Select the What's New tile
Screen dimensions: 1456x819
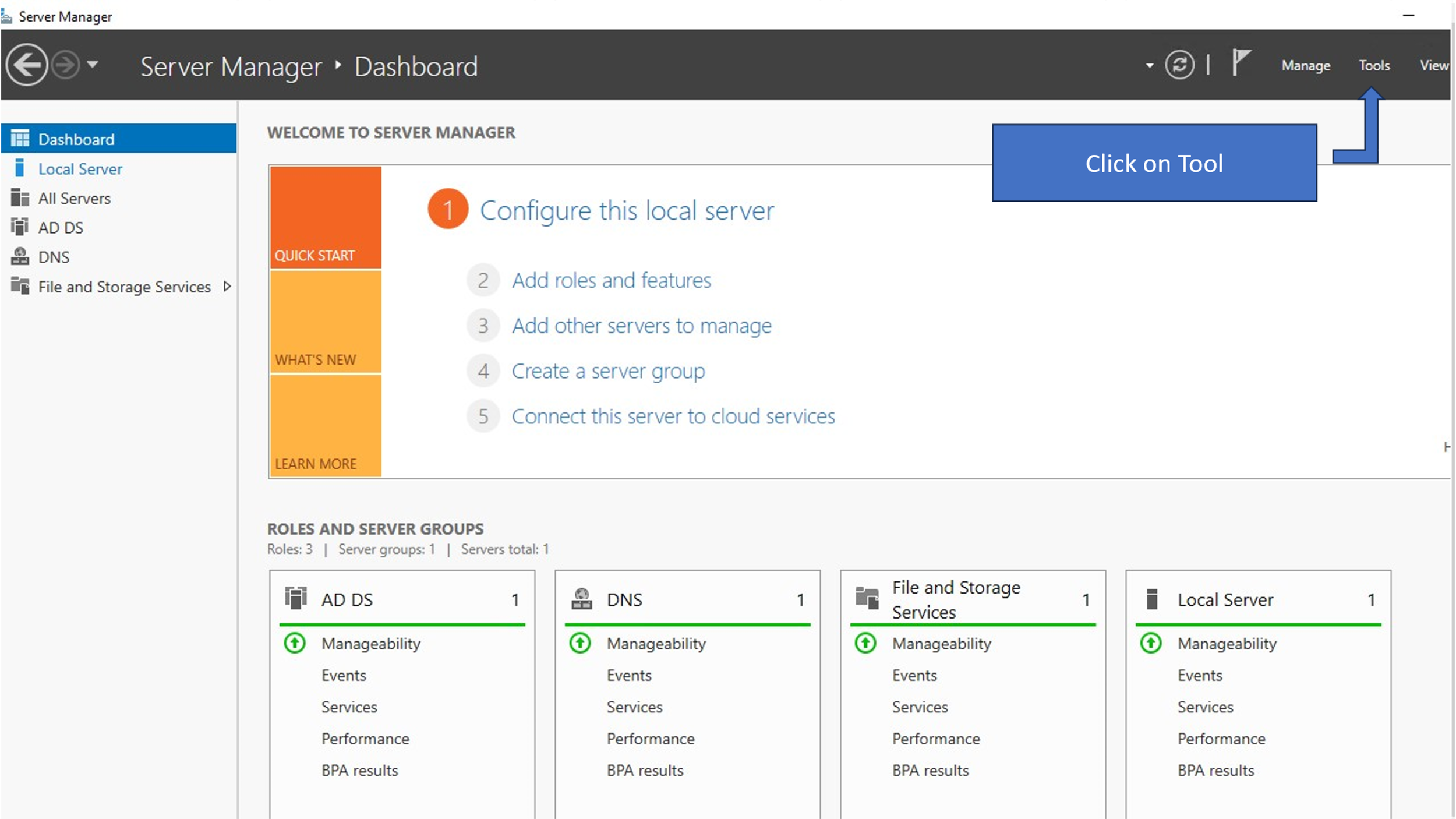tap(326, 322)
